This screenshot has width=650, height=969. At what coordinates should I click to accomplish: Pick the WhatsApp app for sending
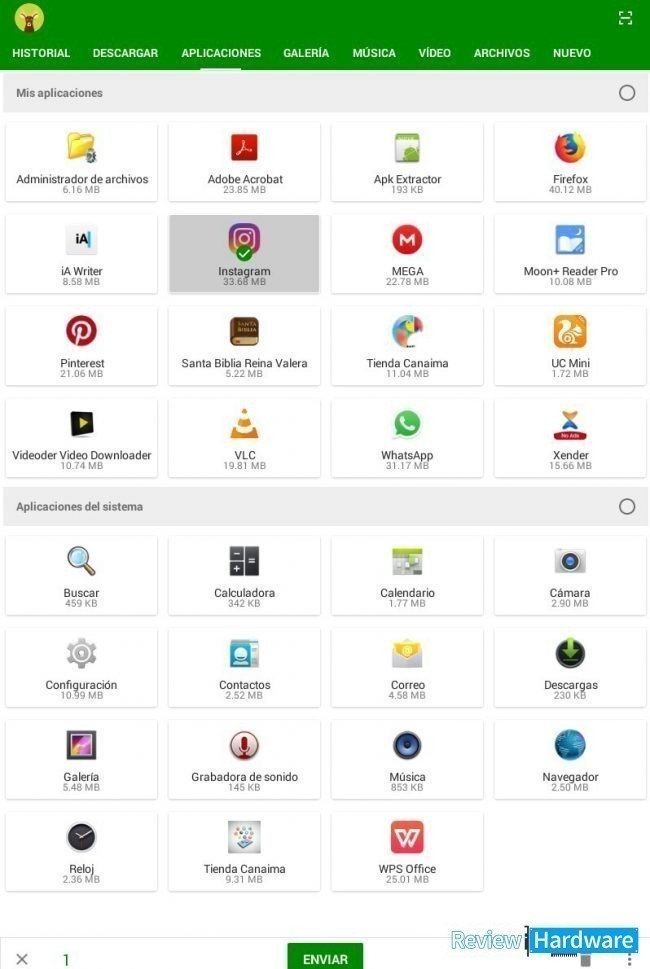pos(407,438)
